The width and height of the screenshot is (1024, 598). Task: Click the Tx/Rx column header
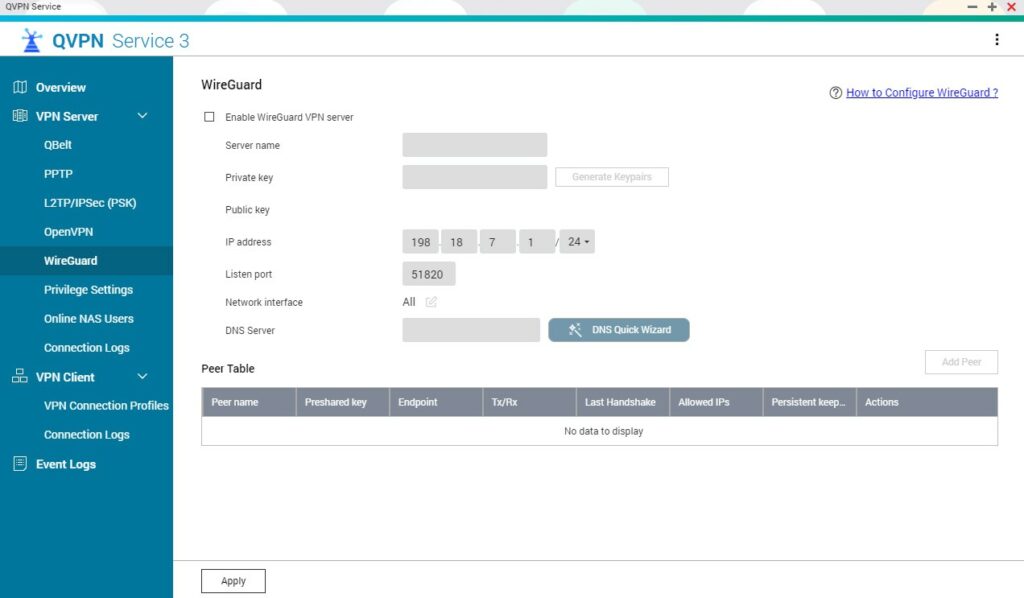tap(530, 402)
